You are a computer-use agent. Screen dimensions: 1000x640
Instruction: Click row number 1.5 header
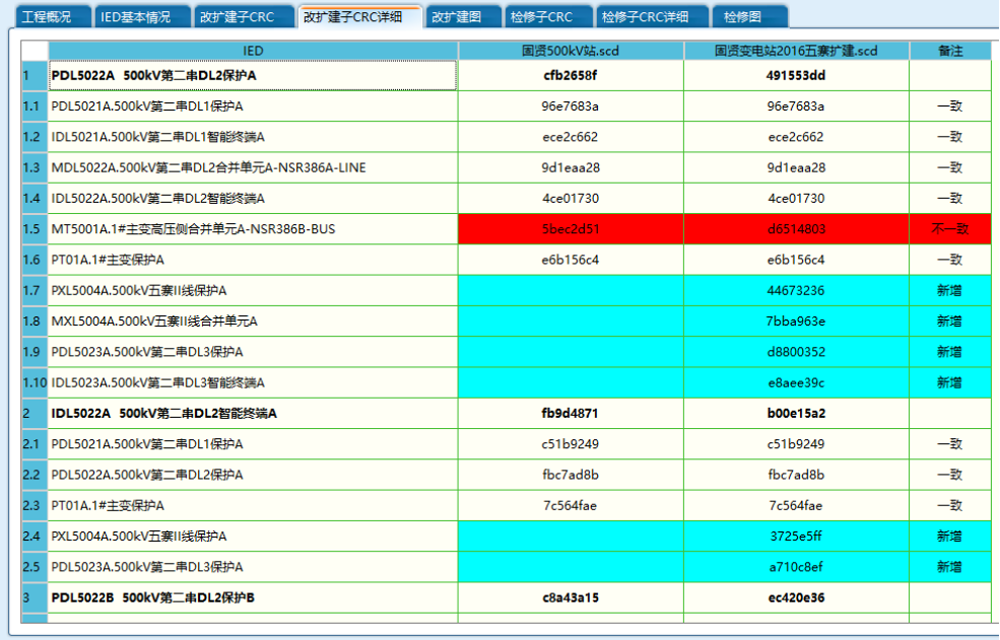pos(34,229)
